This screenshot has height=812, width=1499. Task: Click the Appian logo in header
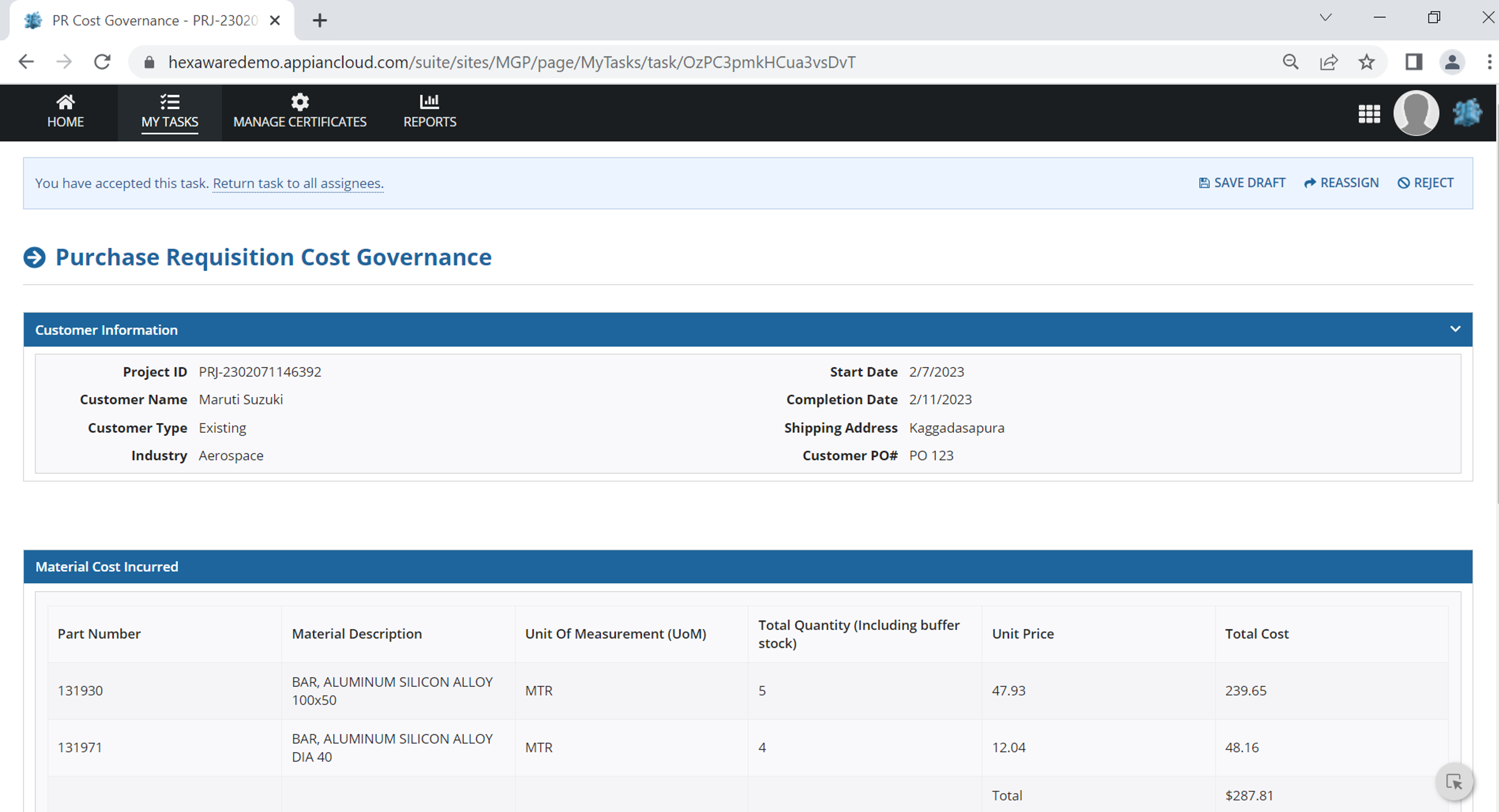1468,113
